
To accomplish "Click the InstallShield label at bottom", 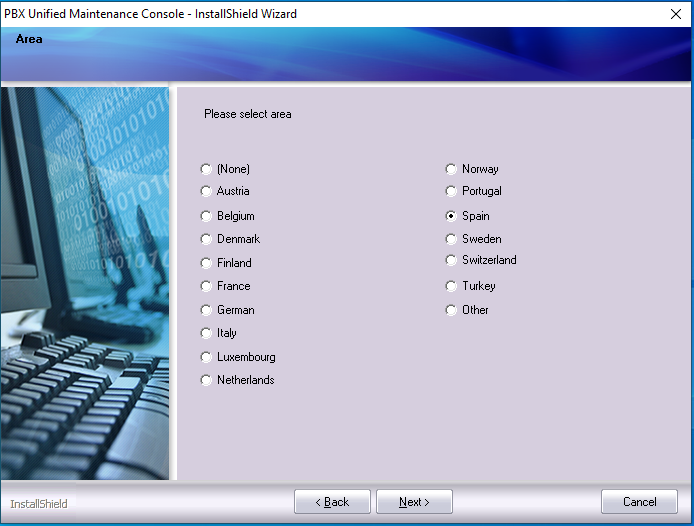I will point(39,504).
